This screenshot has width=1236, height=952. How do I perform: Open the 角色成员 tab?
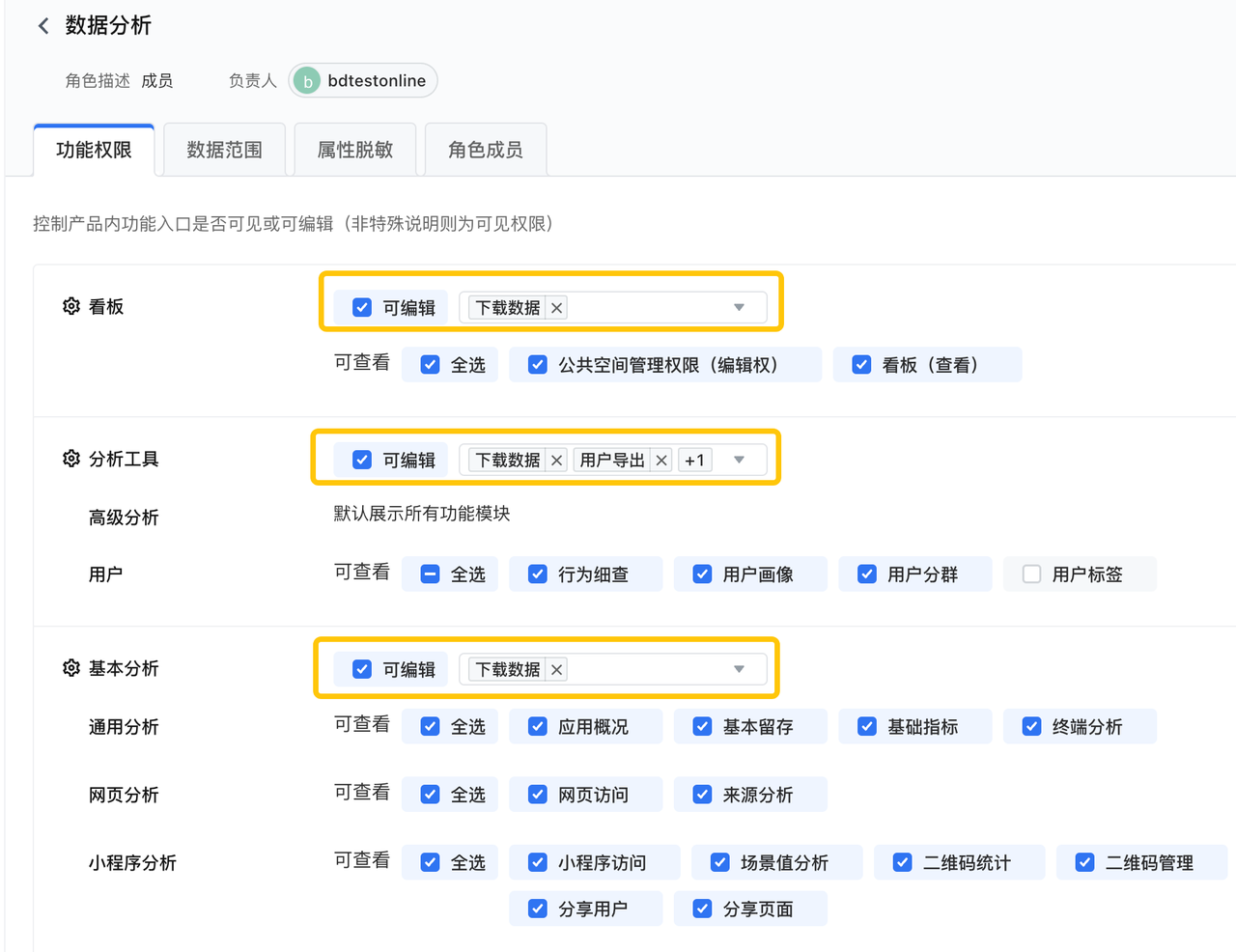(x=485, y=150)
